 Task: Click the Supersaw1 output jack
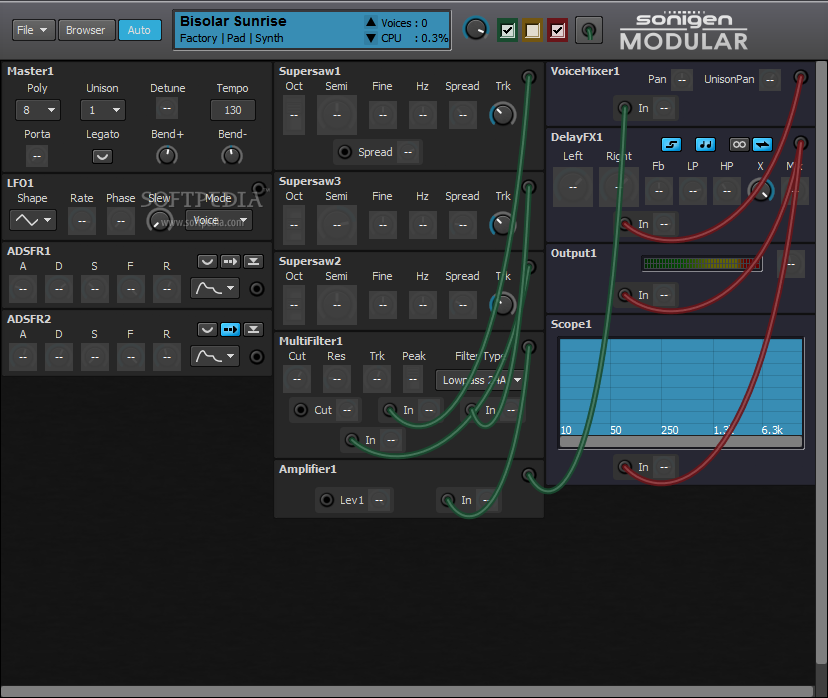point(528,77)
